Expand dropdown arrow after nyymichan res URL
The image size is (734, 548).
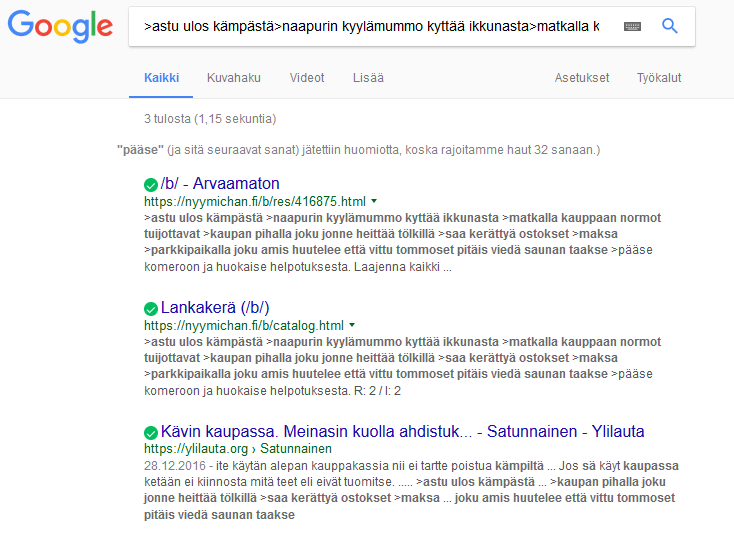point(374,201)
